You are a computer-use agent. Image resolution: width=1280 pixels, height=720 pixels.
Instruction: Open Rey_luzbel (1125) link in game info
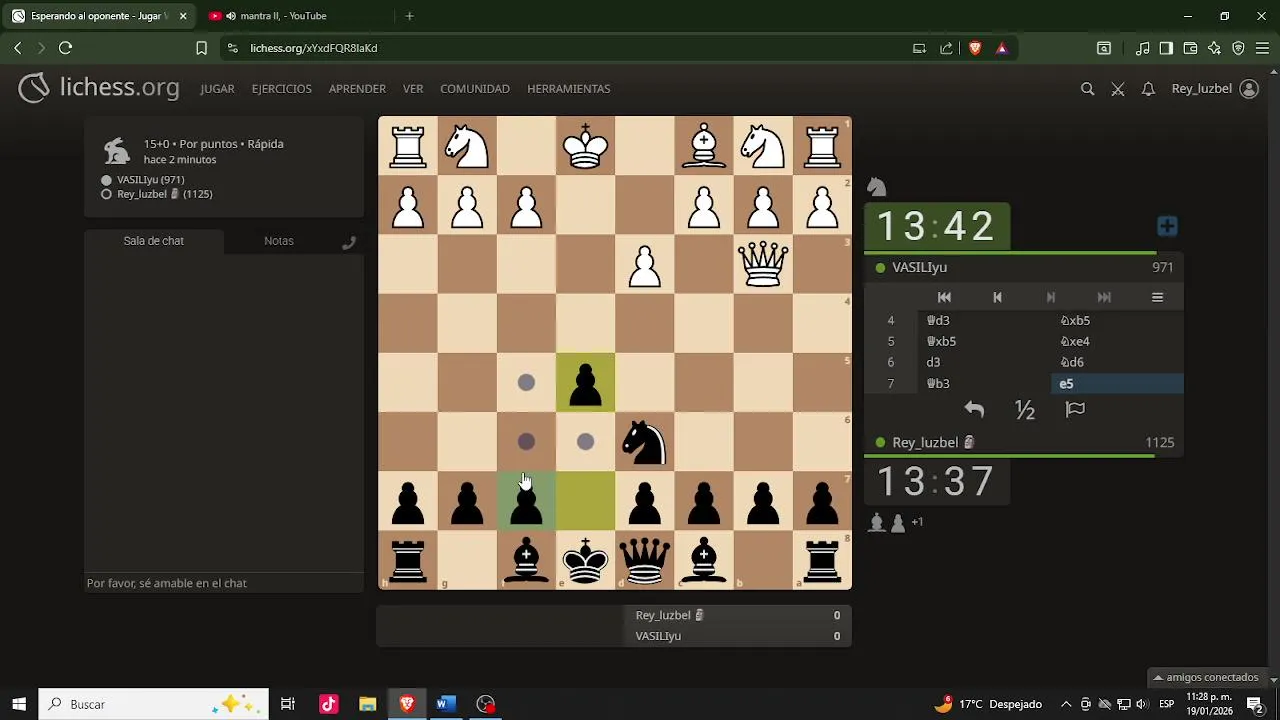pyautogui.click(x=164, y=194)
